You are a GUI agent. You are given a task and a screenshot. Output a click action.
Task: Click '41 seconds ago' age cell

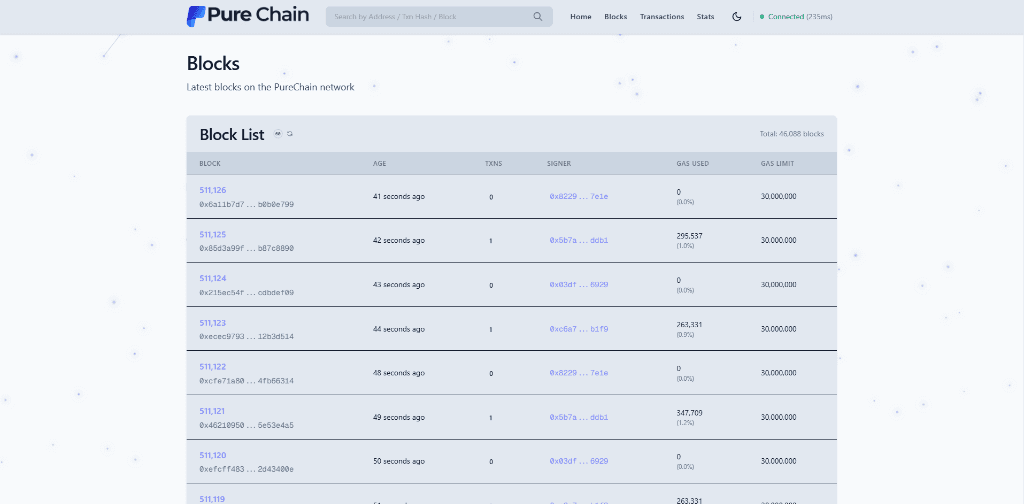click(x=399, y=197)
